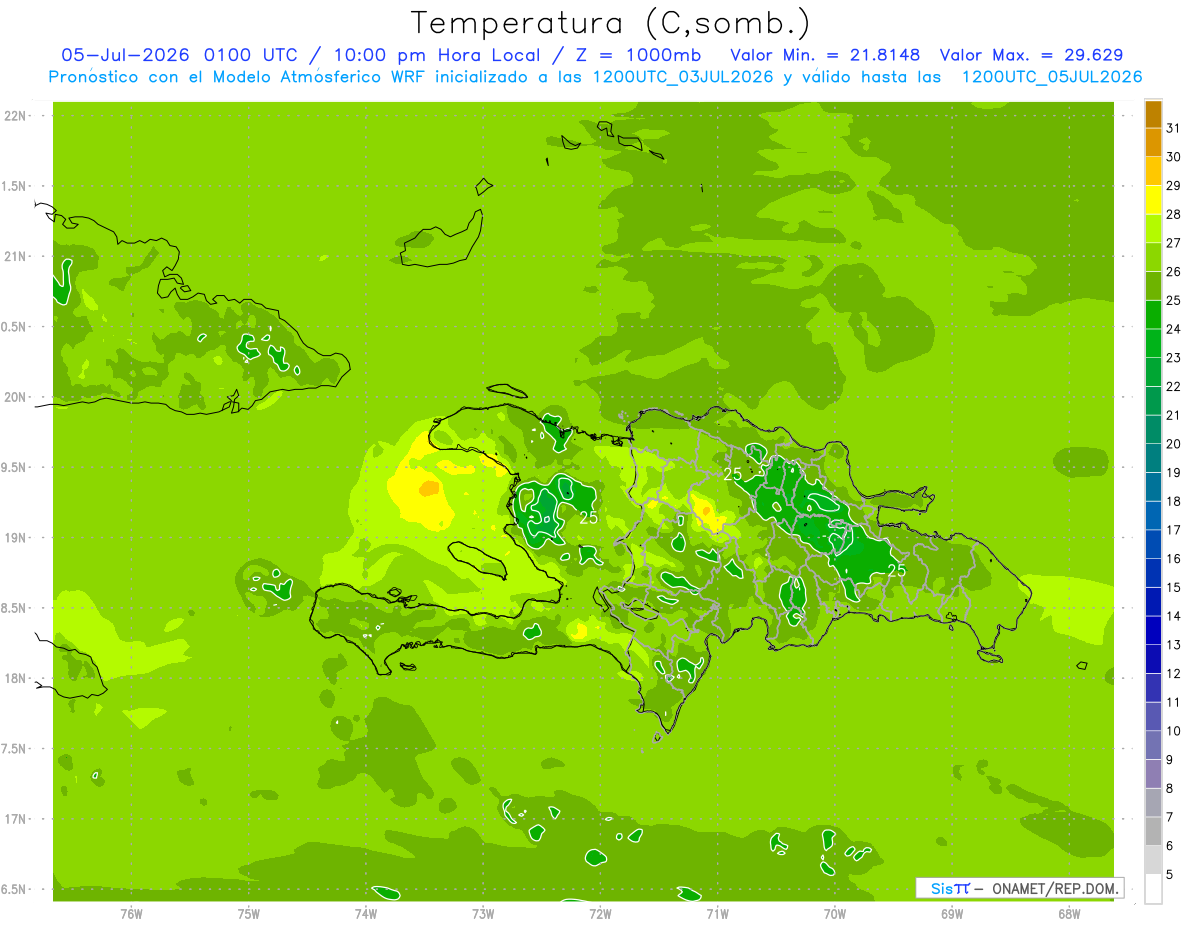
Task: Select 'Valor Min. = 21.8148' text
Action: 825,55
